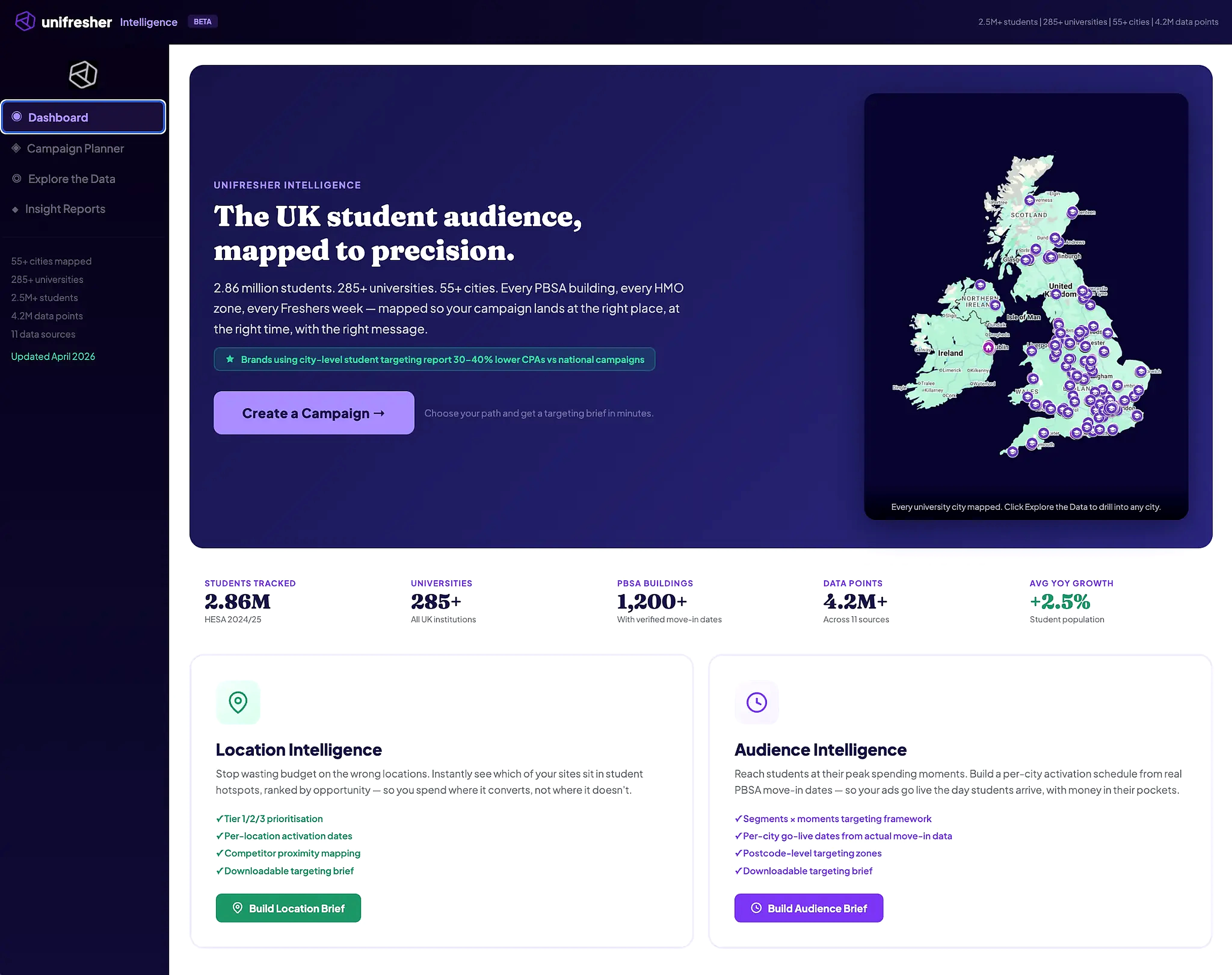Image resolution: width=1232 pixels, height=975 pixels.
Task: Click '4.2M data points' in sidebar
Action: tap(47, 316)
